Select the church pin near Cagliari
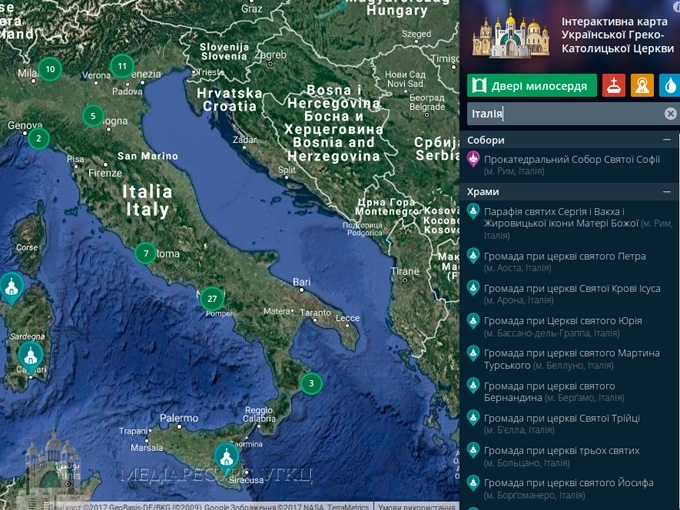 click(30, 357)
